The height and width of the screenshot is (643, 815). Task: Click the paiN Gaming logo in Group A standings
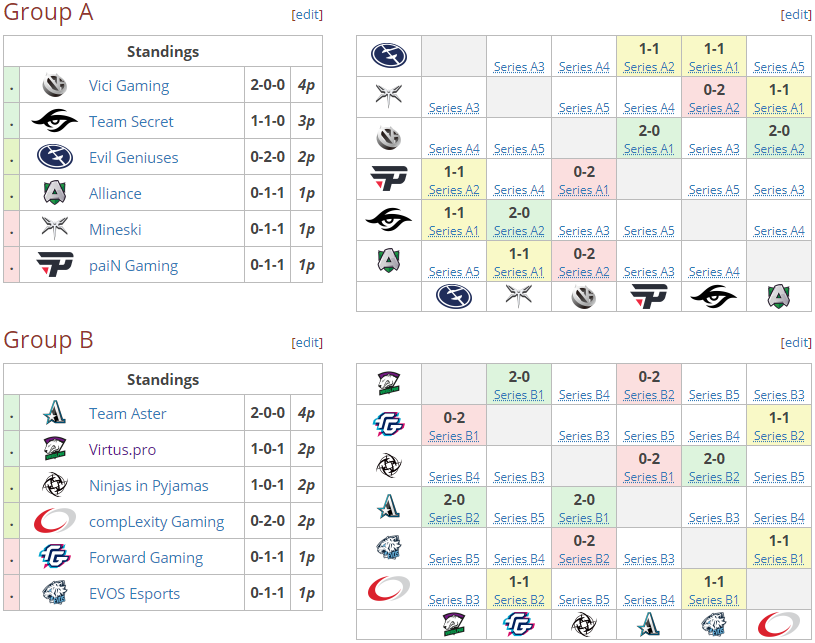click(x=54, y=265)
